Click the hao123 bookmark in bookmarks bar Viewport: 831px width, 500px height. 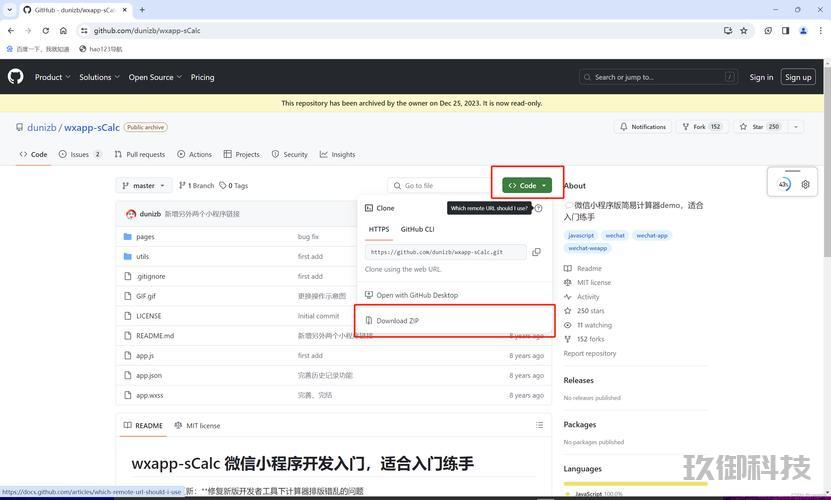click(x=101, y=49)
